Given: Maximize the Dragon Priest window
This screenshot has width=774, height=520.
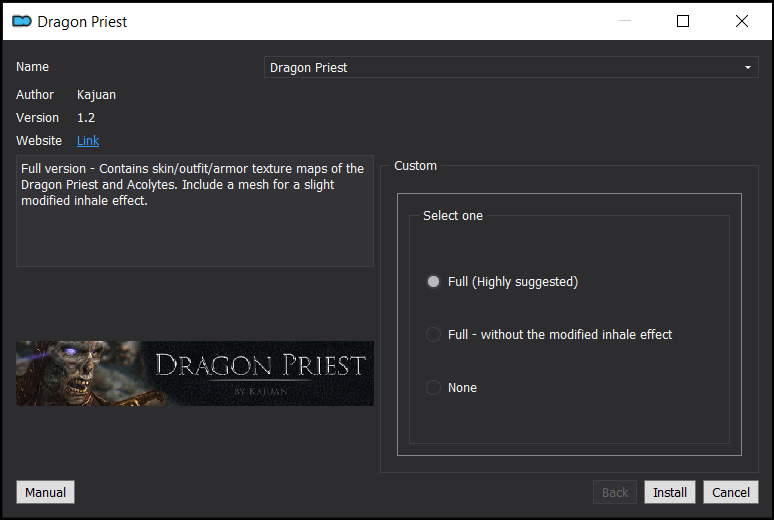Looking at the screenshot, I should pos(683,21).
